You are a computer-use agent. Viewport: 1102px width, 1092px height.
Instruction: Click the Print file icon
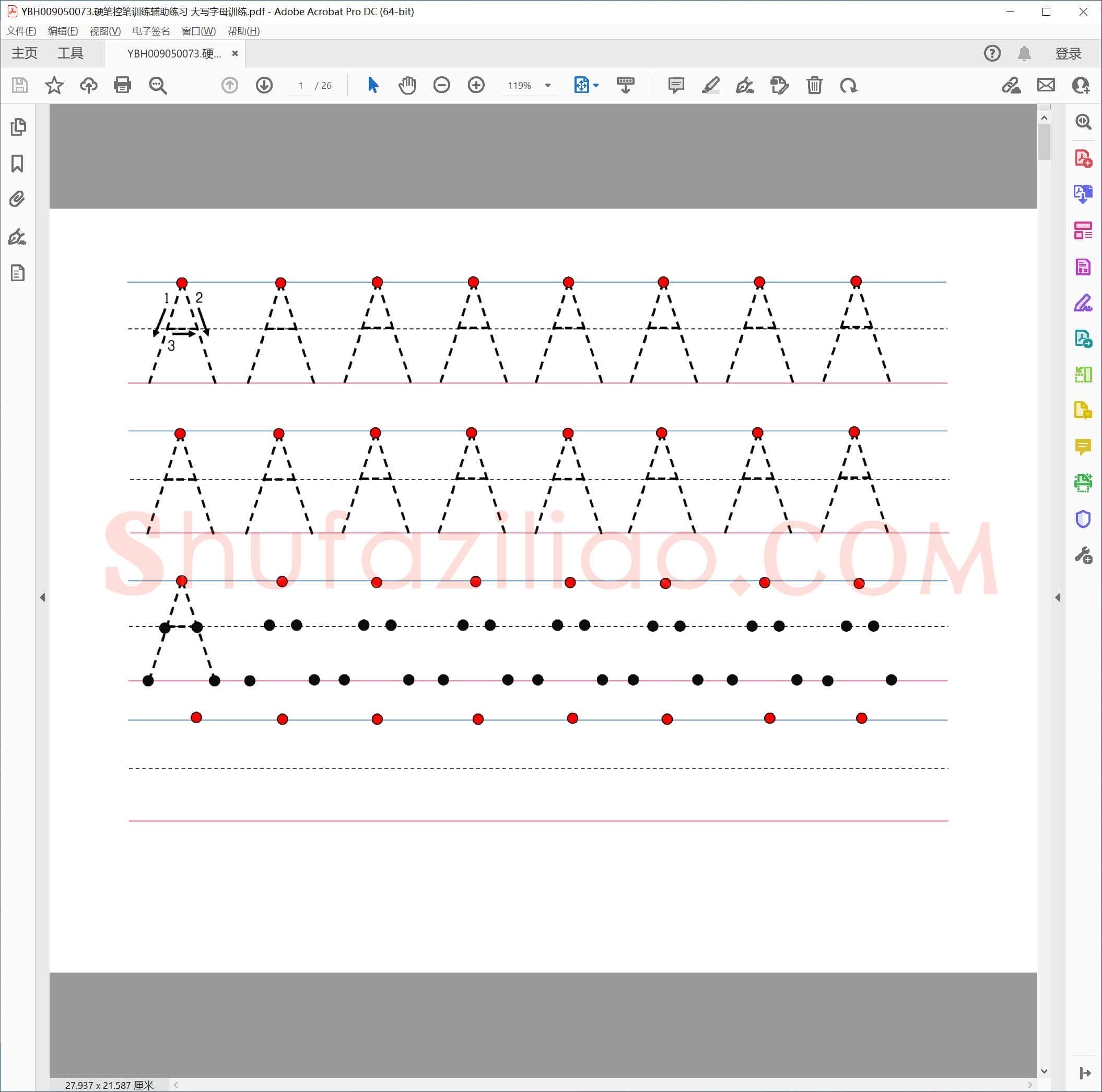point(123,86)
